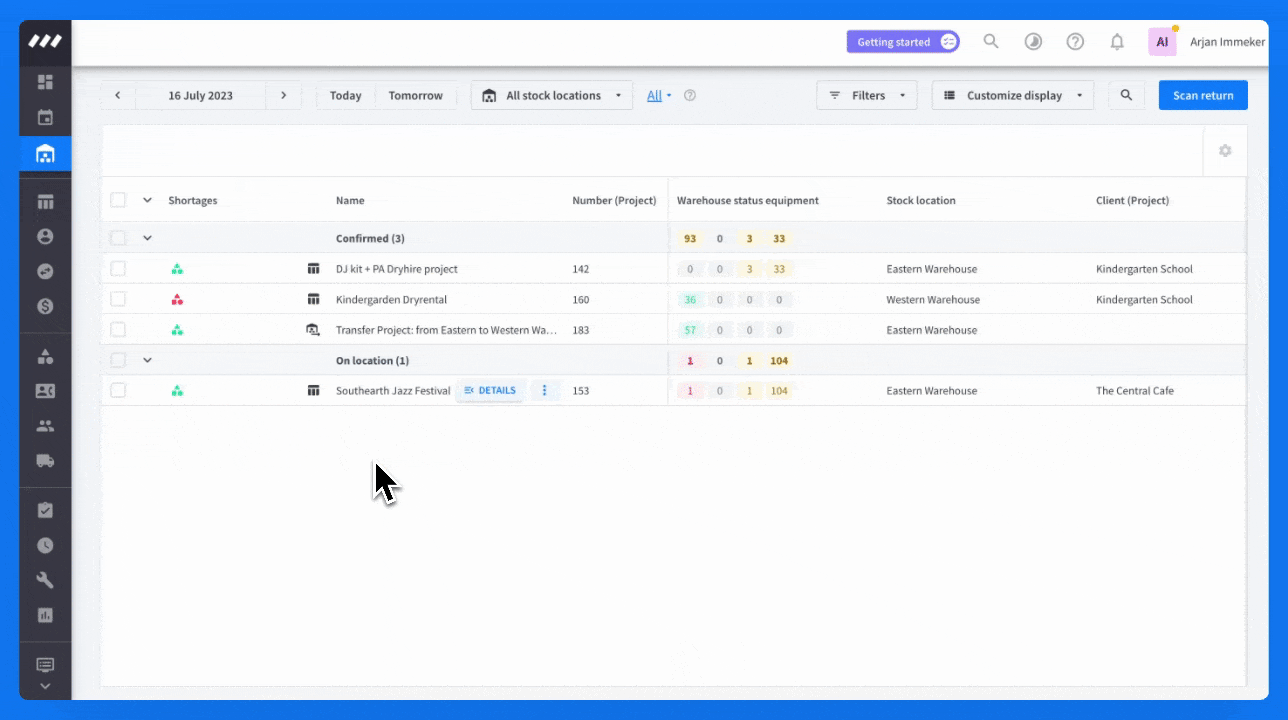Open the dashboard icon in sidebar

(45, 82)
